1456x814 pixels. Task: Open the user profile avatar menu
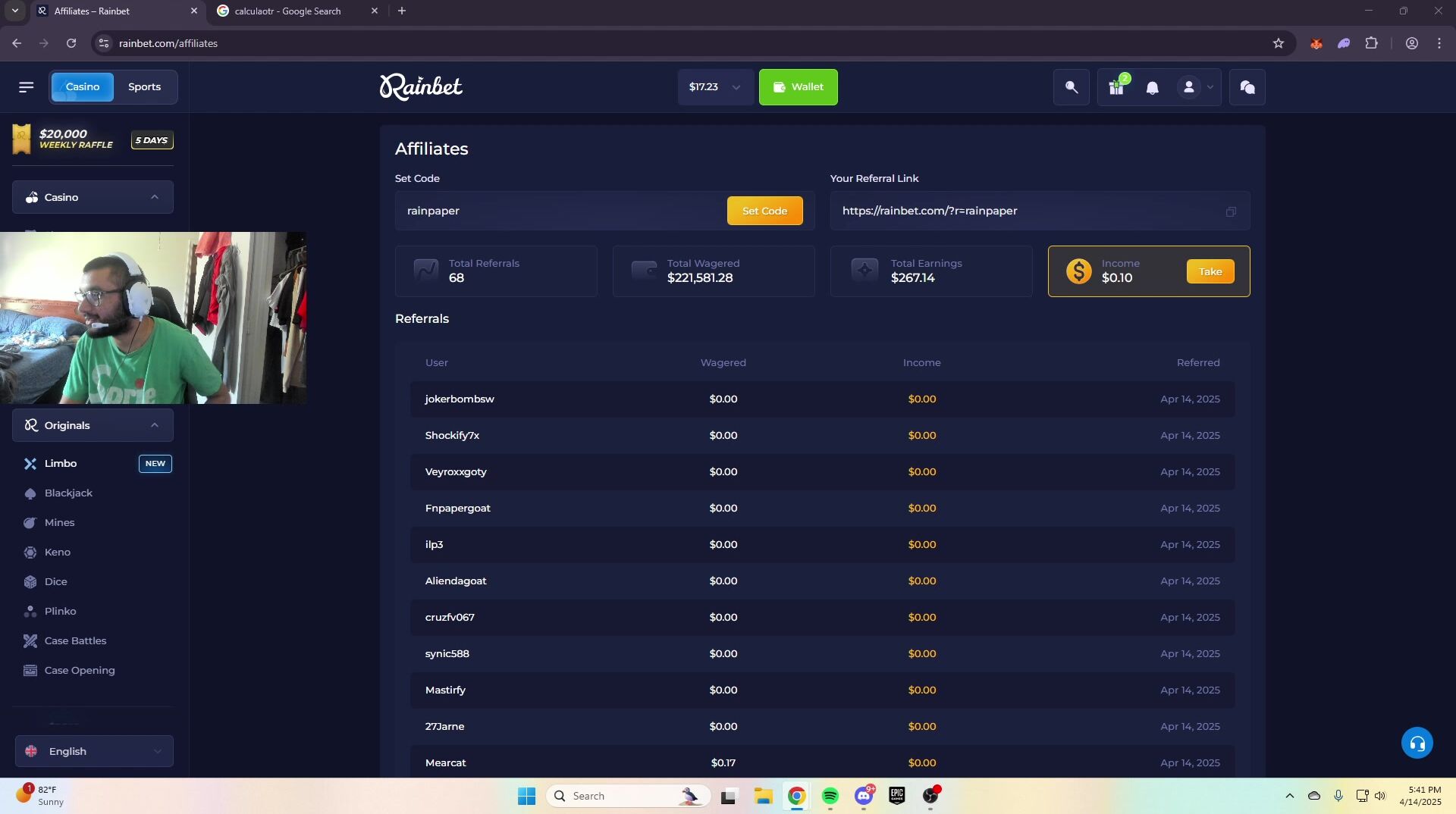1196,87
